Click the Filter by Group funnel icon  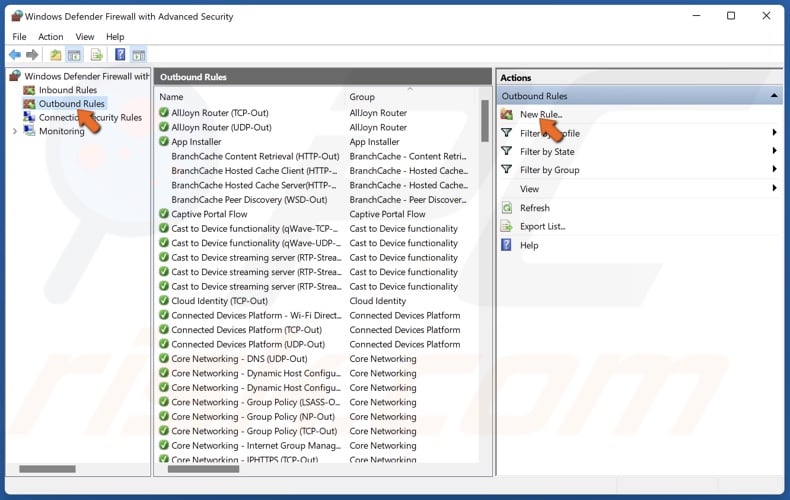[506, 169]
